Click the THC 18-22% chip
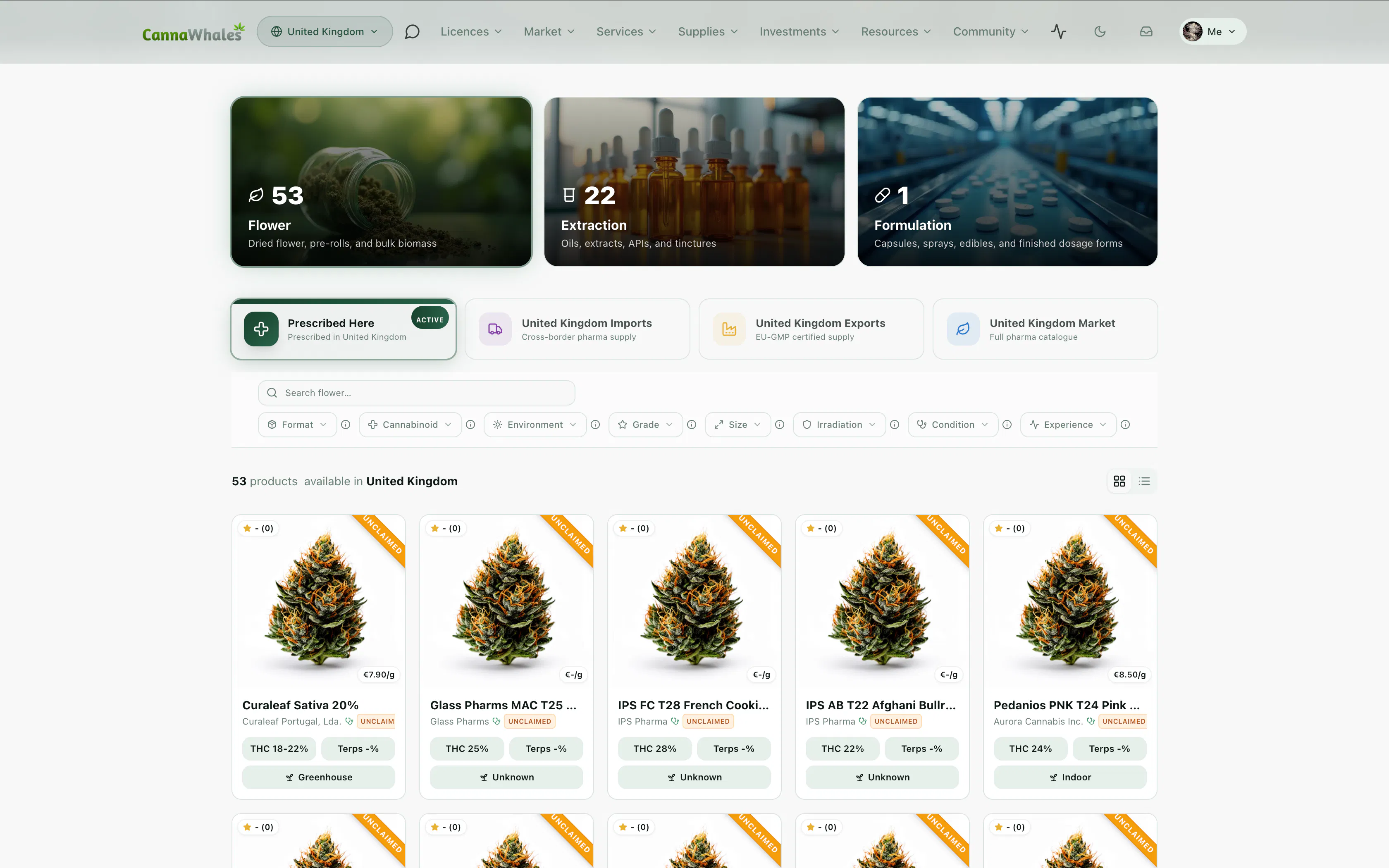Viewport: 1389px width, 868px height. (x=279, y=749)
